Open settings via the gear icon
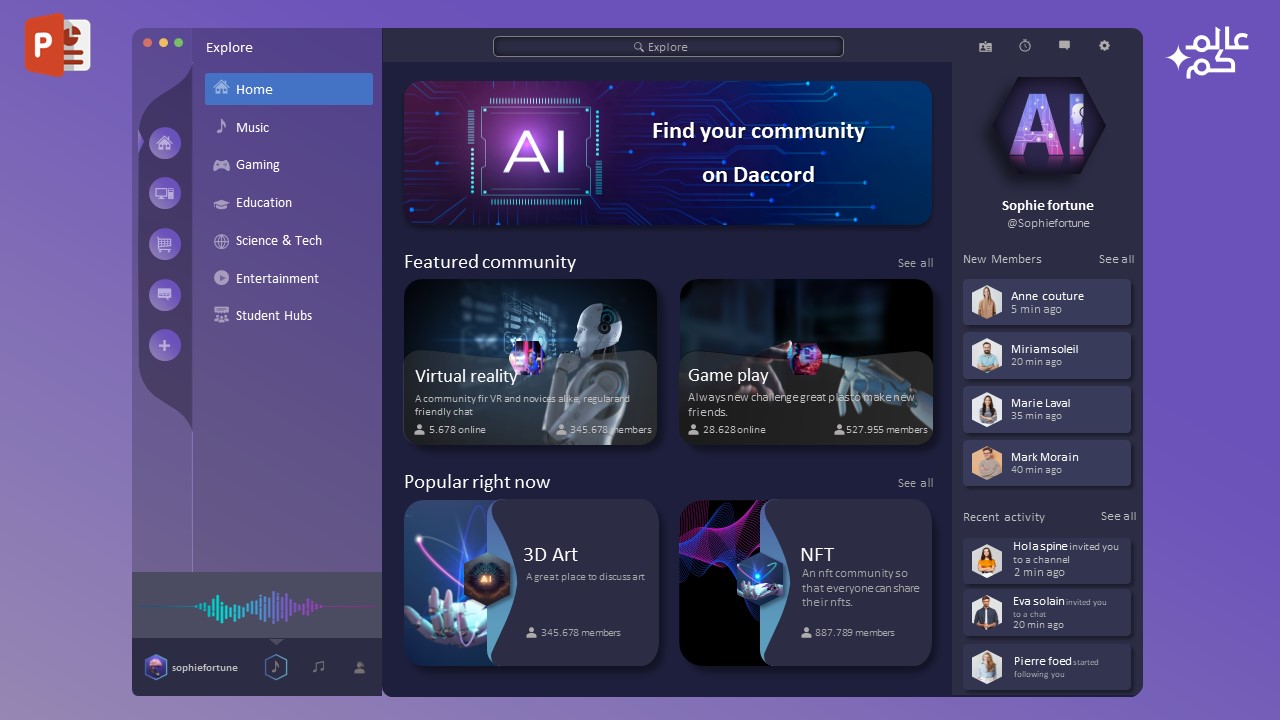1280x720 pixels. point(1104,46)
